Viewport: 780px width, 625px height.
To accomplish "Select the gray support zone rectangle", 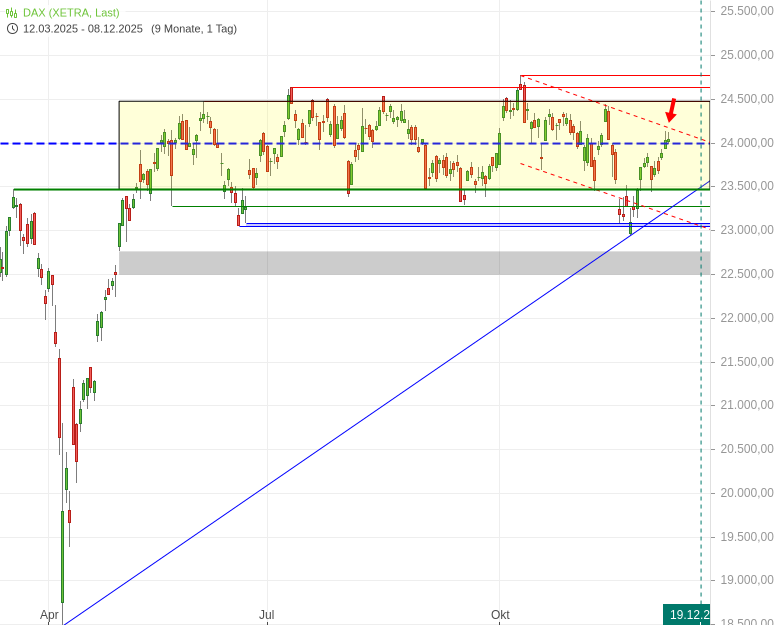I will (400, 263).
